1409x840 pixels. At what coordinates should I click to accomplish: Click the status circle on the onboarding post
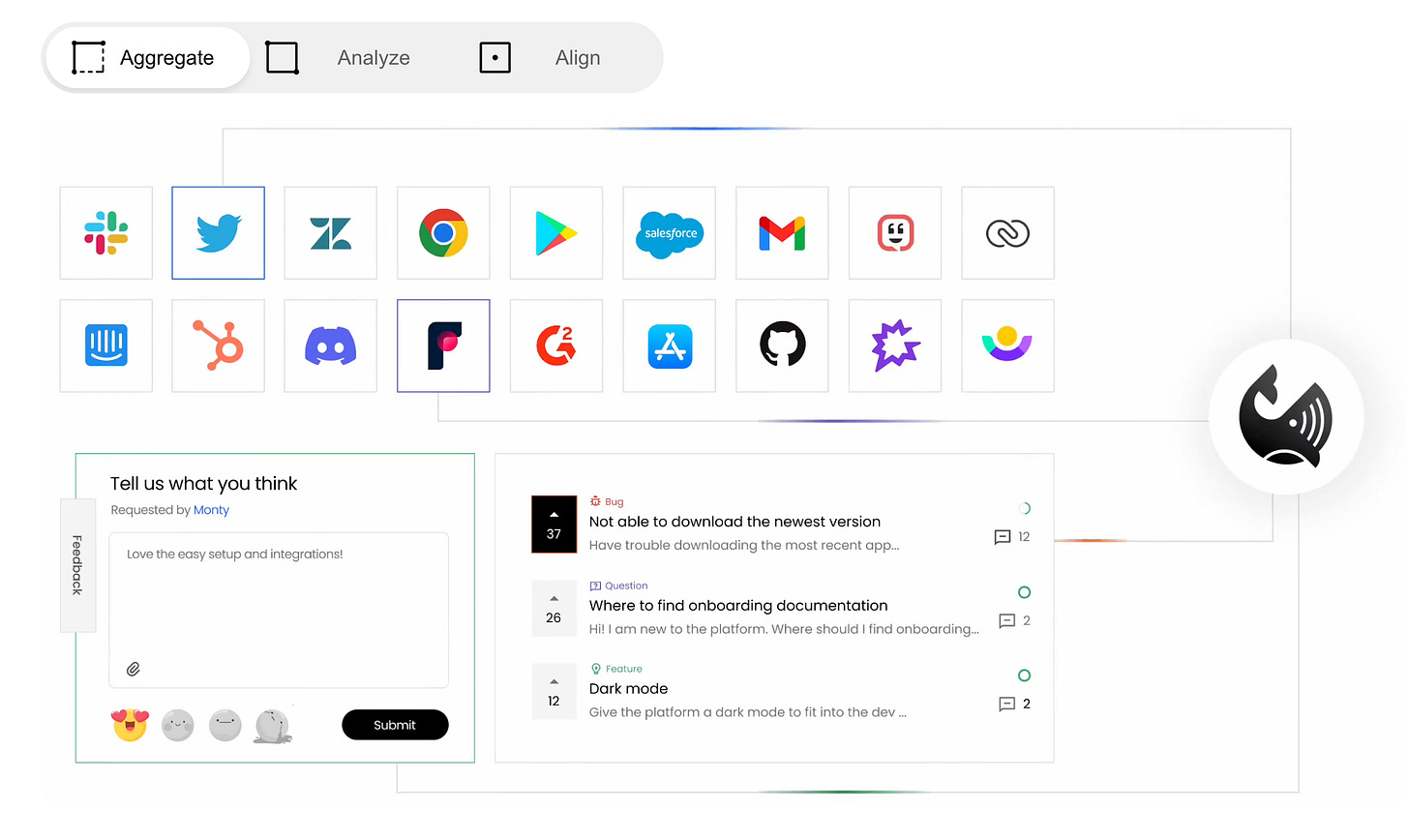(x=1024, y=592)
